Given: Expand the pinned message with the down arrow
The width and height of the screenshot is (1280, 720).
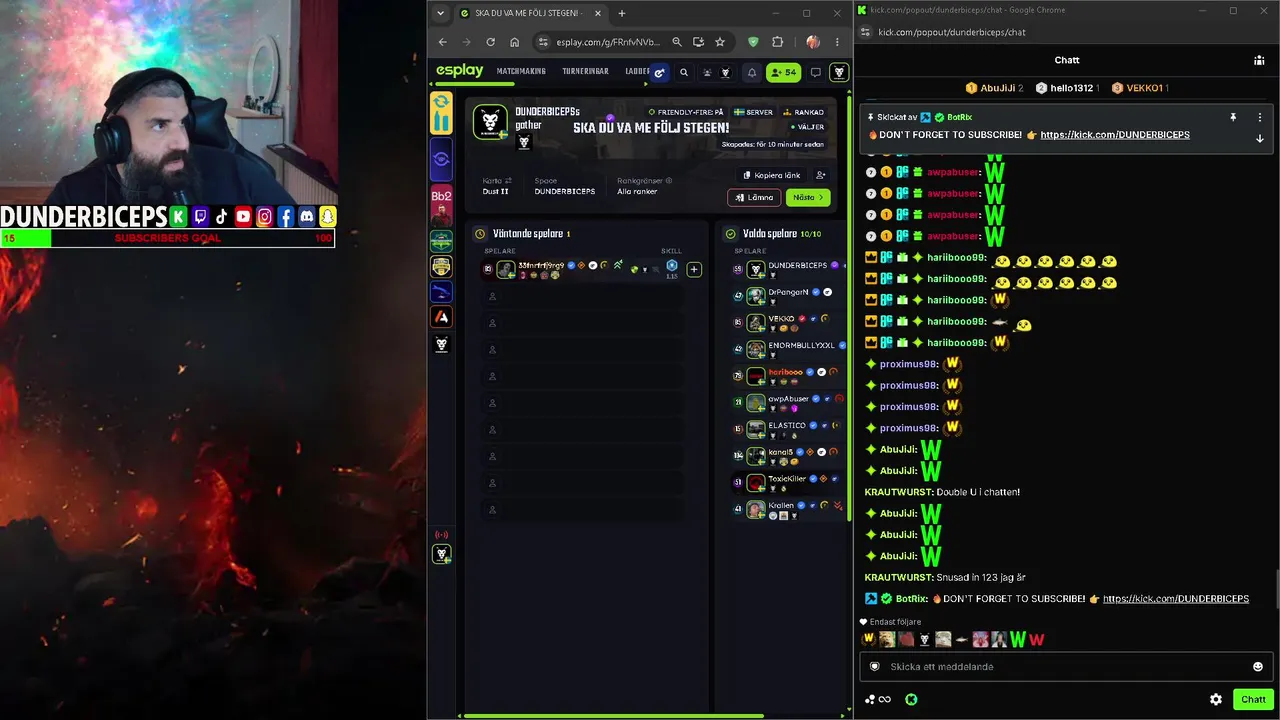Looking at the screenshot, I should pos(1259,138).
